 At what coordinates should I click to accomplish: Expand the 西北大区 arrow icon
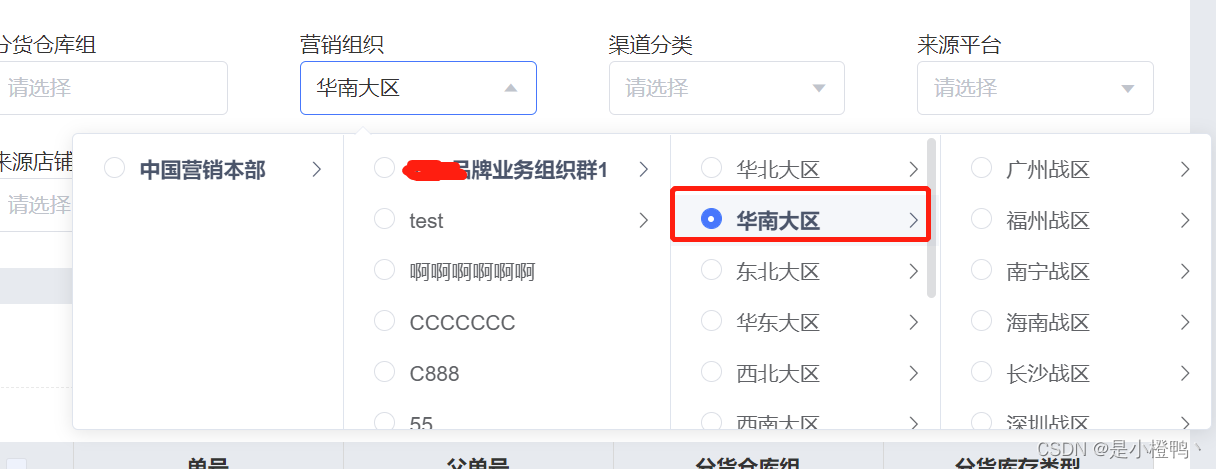[x=913, y=373]
